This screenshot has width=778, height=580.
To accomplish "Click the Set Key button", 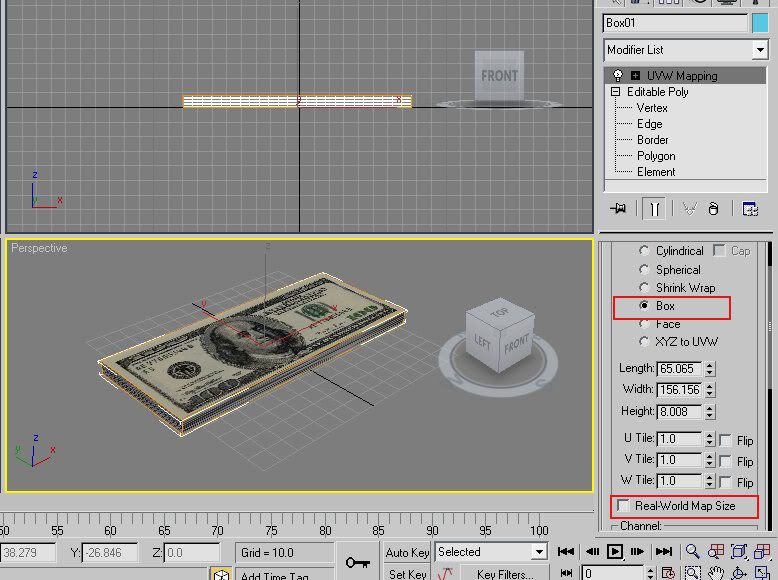I will tap(407, 574).
